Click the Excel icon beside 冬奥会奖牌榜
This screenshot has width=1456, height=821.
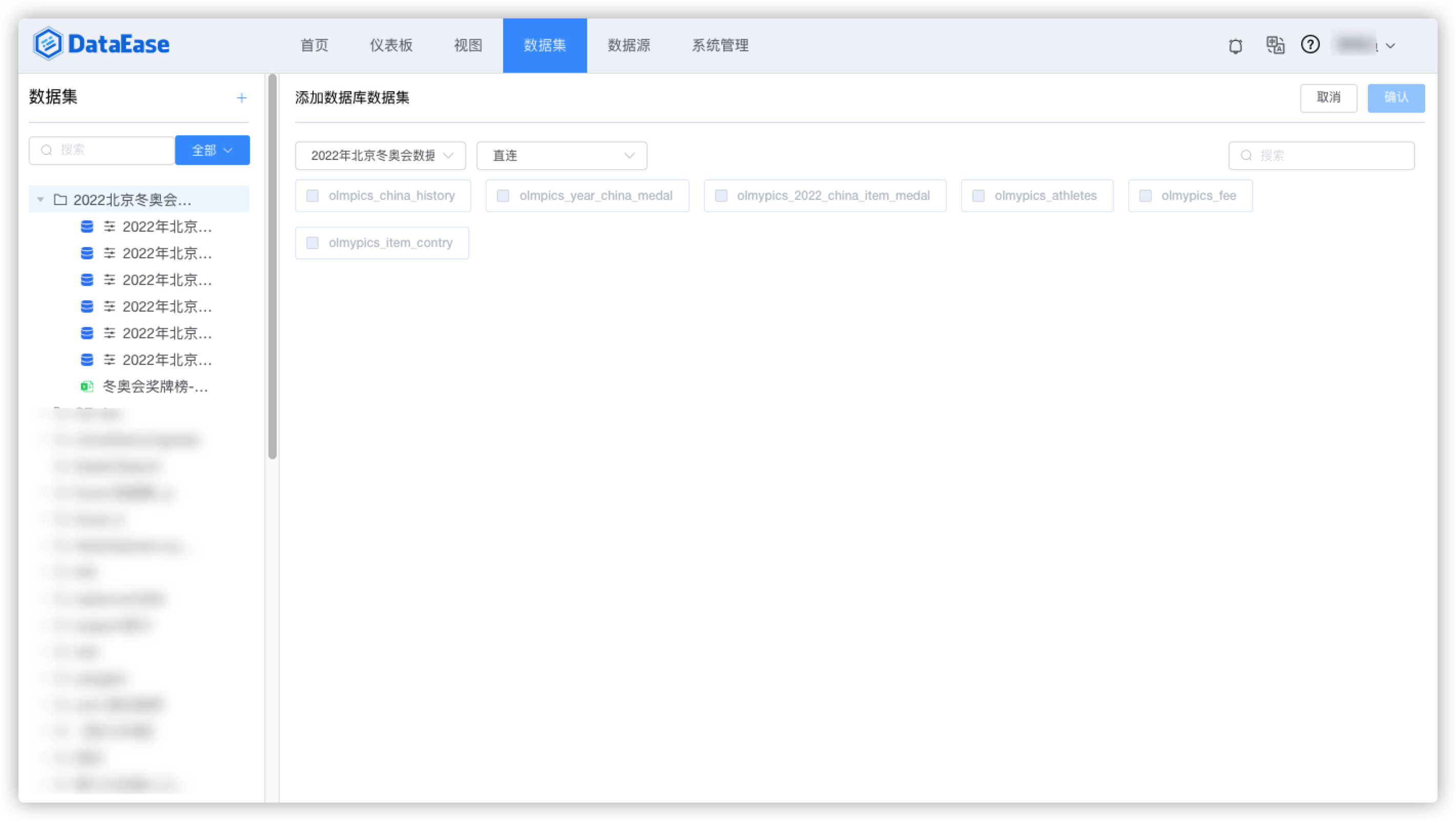(x=87, y=387)
